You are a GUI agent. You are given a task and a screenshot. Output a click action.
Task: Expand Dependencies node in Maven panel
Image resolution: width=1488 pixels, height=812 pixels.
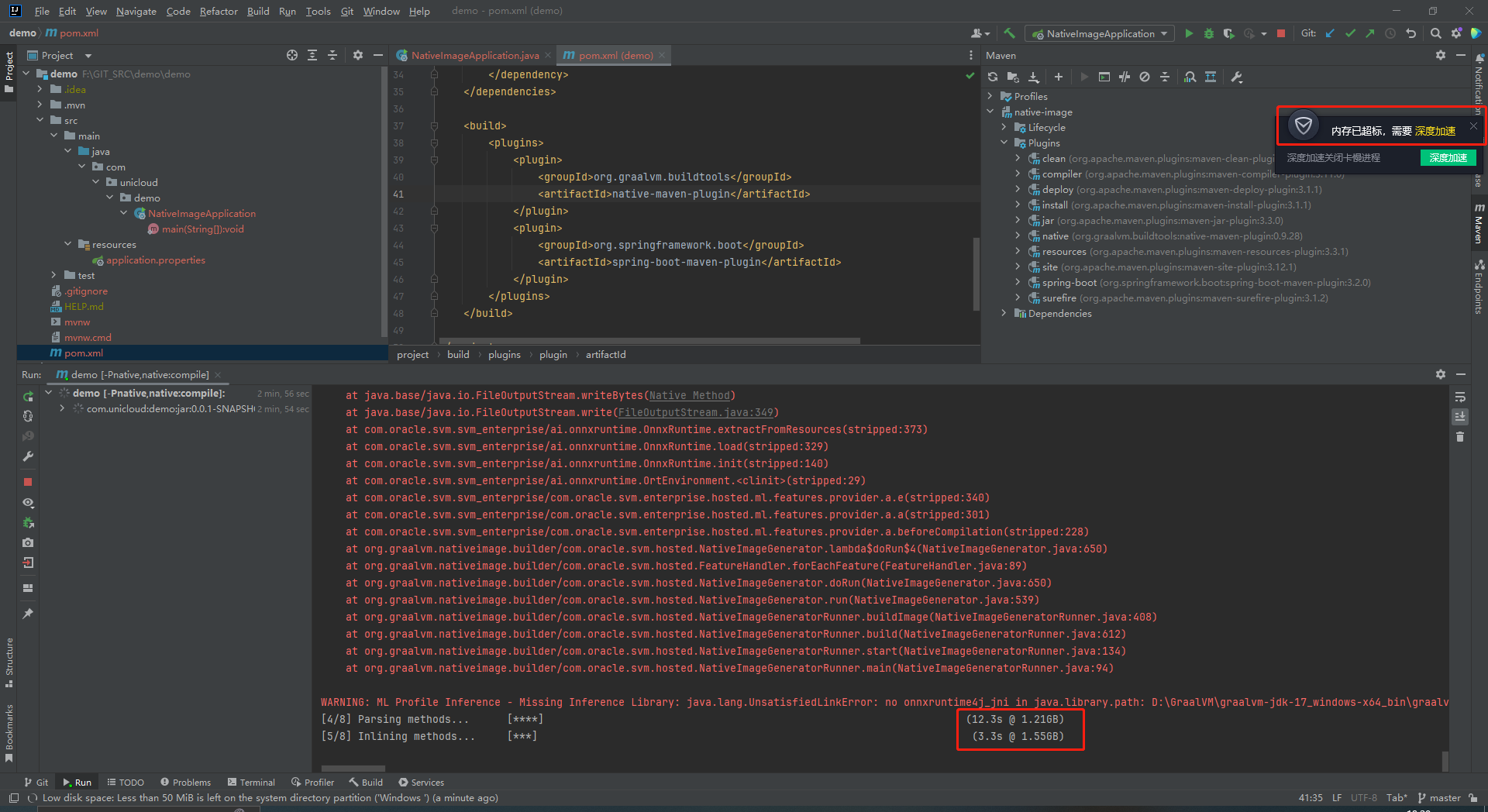[1004, 313]
